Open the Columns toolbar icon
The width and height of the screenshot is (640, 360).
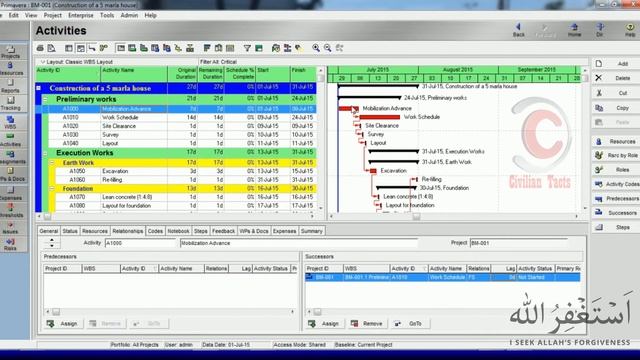(x=218, y=48)
